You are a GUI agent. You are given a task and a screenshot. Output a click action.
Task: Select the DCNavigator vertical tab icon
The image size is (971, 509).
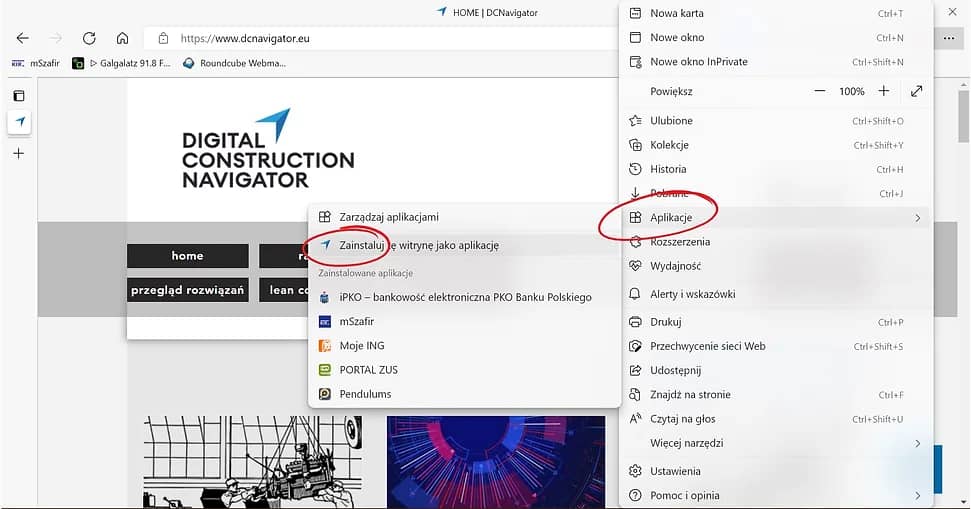coord(20,121)
